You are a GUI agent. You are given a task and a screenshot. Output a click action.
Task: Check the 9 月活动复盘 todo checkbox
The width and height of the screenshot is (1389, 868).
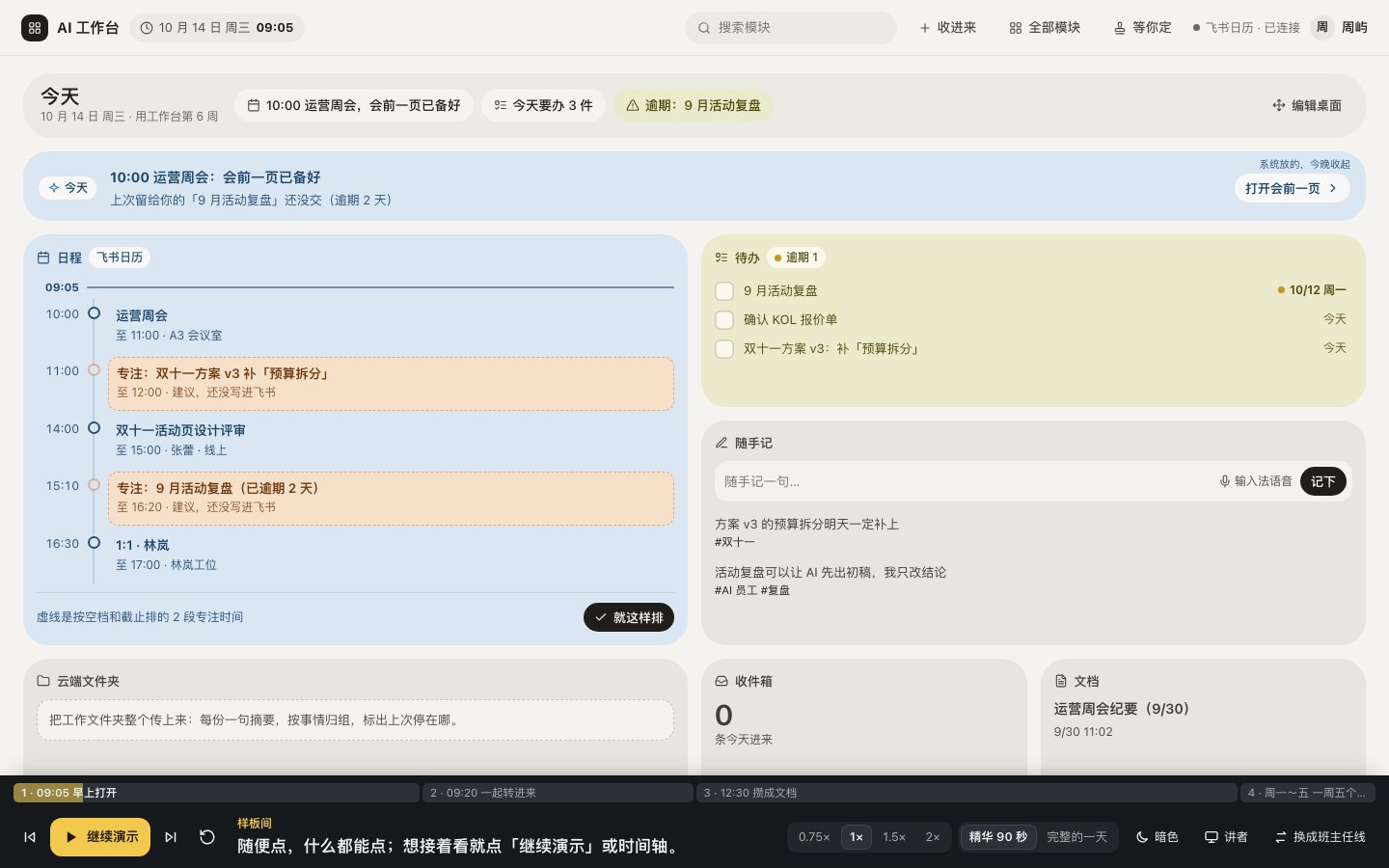pos(724,290)
